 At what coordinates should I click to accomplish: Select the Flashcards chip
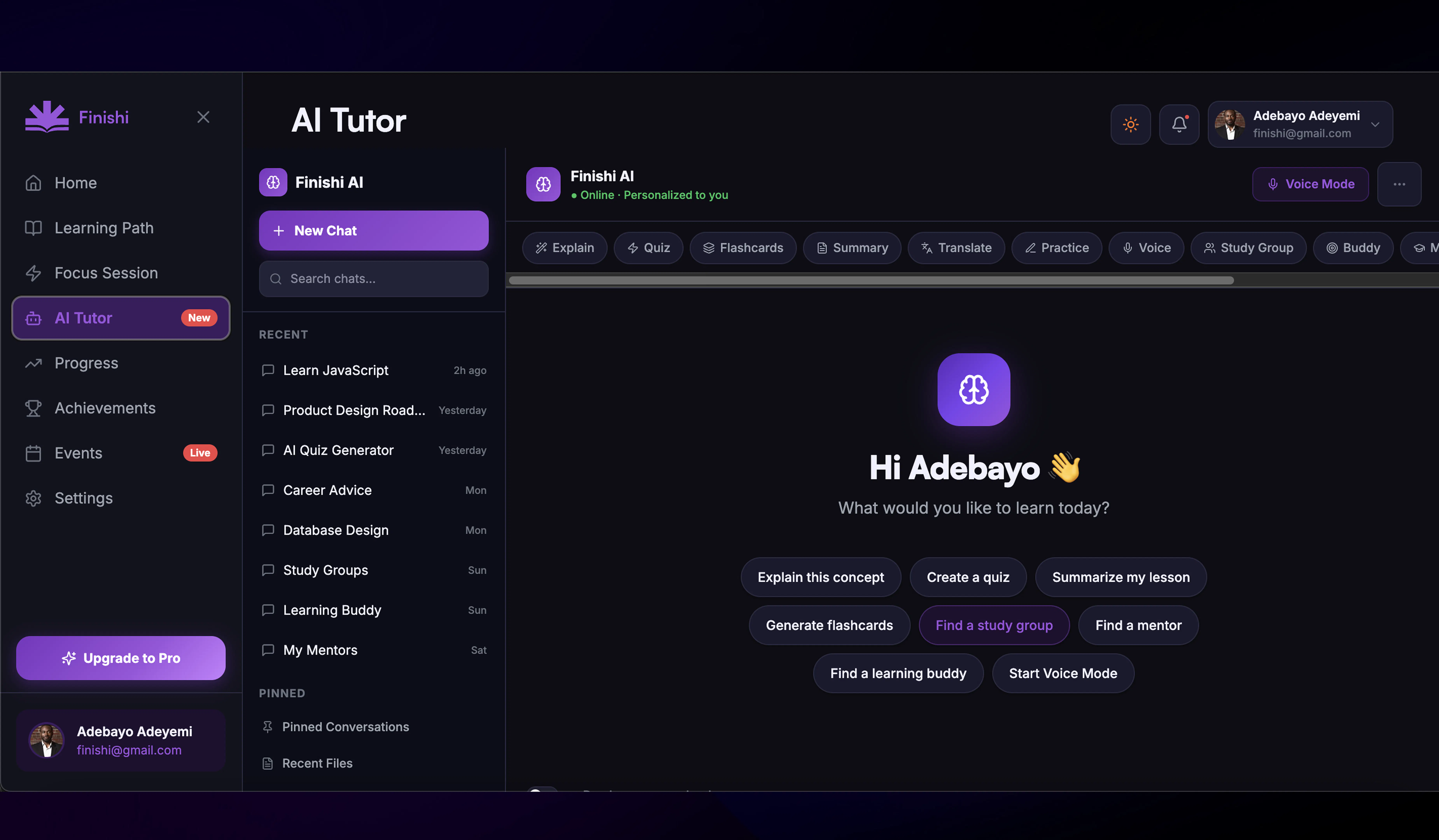[743, 248]
